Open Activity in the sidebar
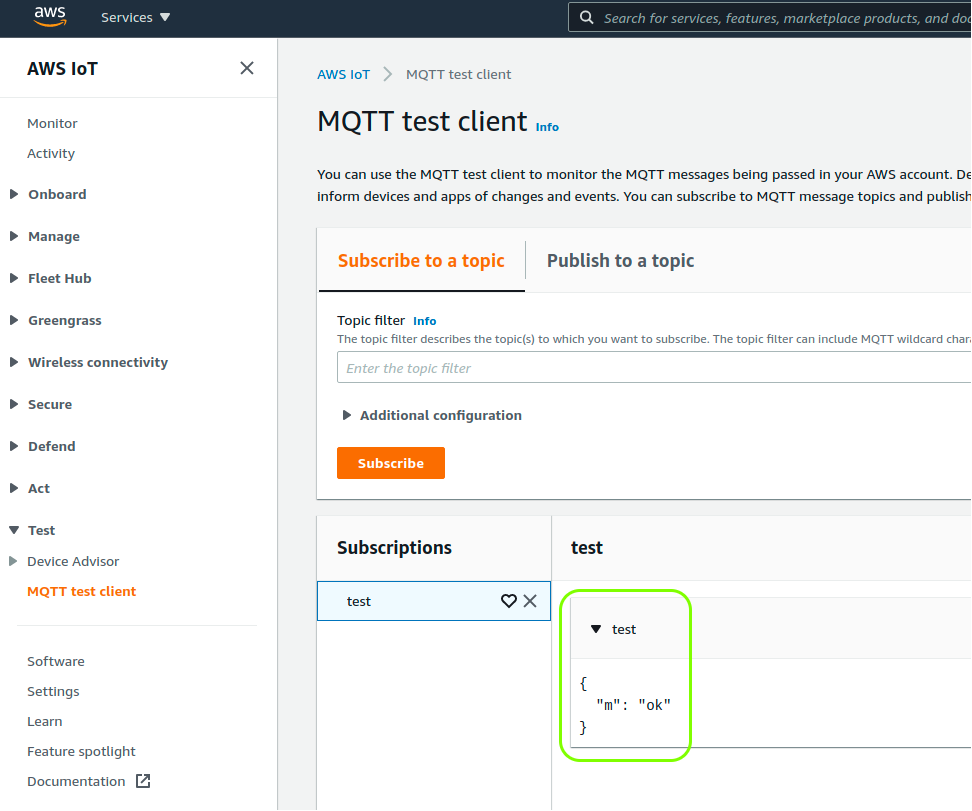This screenshot has height=811, width=972. pos(51,153)
